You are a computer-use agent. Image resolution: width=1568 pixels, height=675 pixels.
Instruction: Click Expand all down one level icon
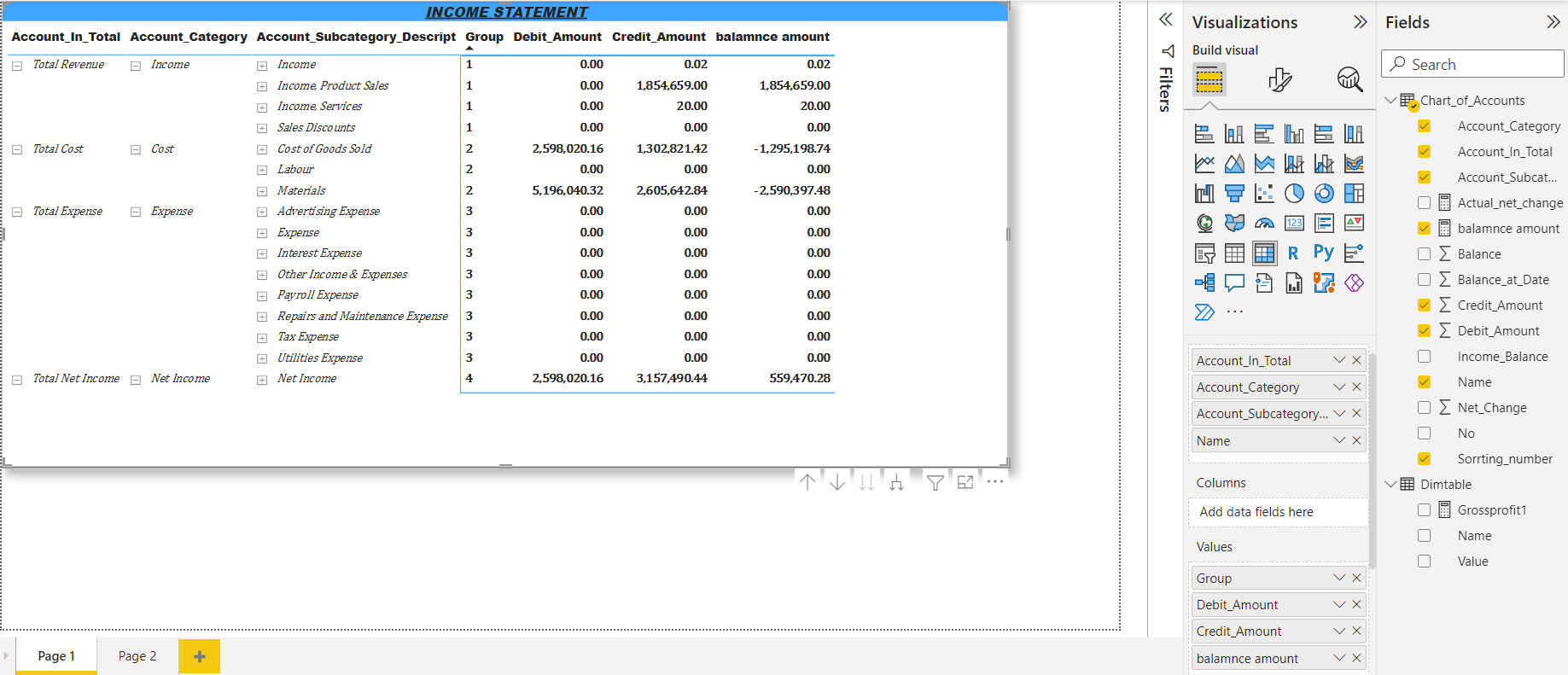click(x=896, y=482)
